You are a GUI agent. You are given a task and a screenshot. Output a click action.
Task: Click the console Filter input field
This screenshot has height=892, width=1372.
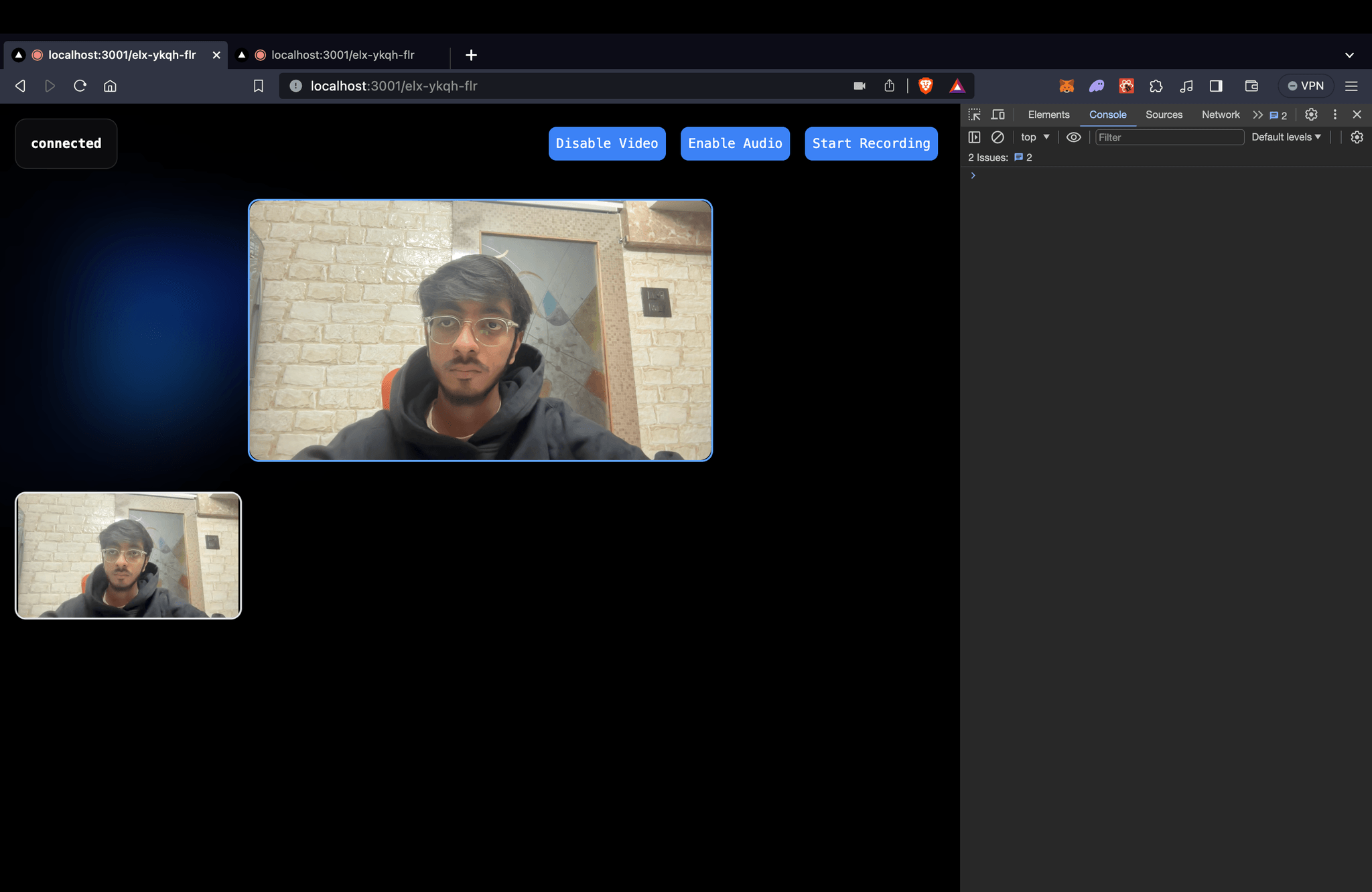pos(1169,137)
